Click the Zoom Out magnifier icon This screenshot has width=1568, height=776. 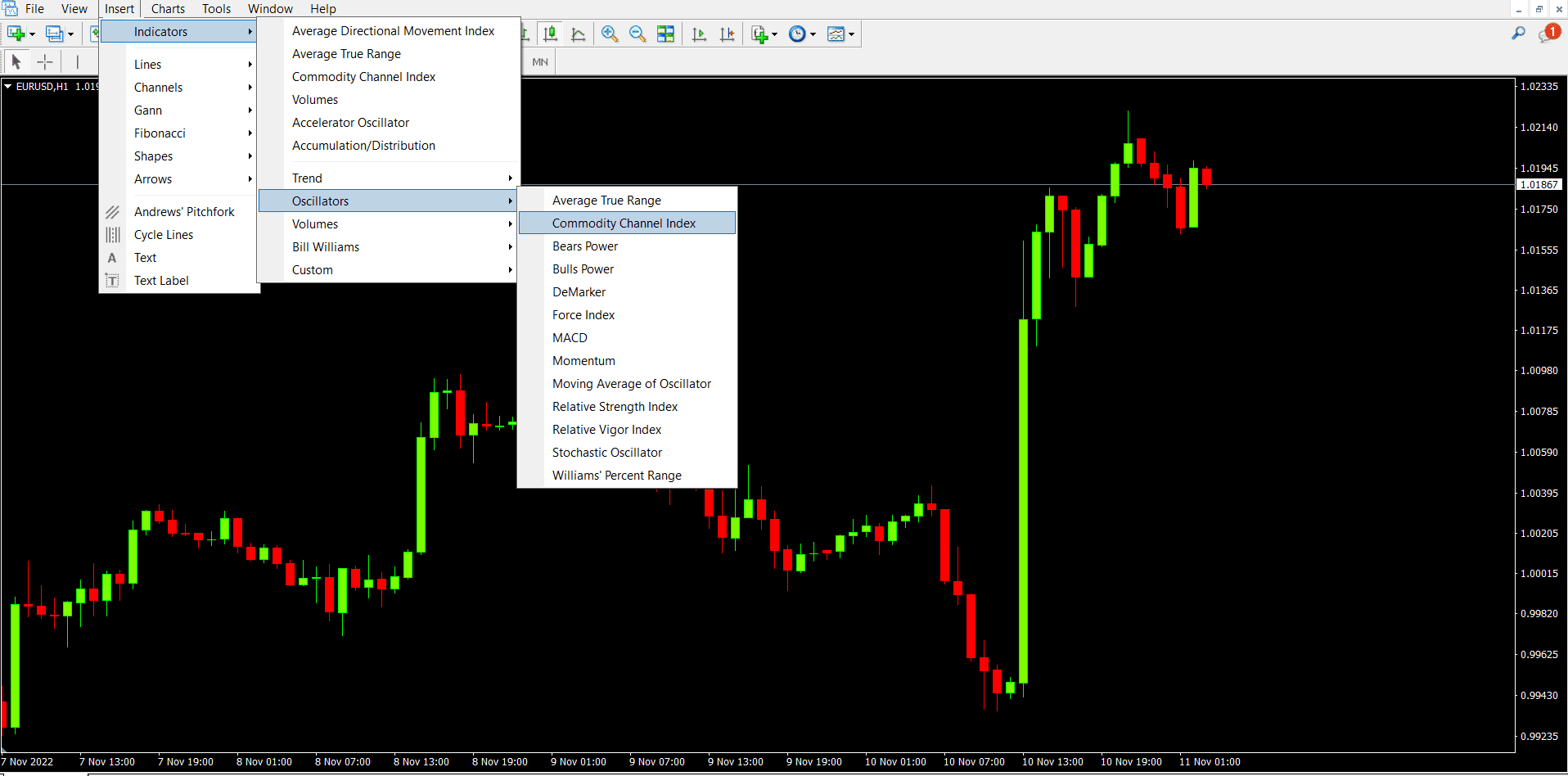click(638, 34)
